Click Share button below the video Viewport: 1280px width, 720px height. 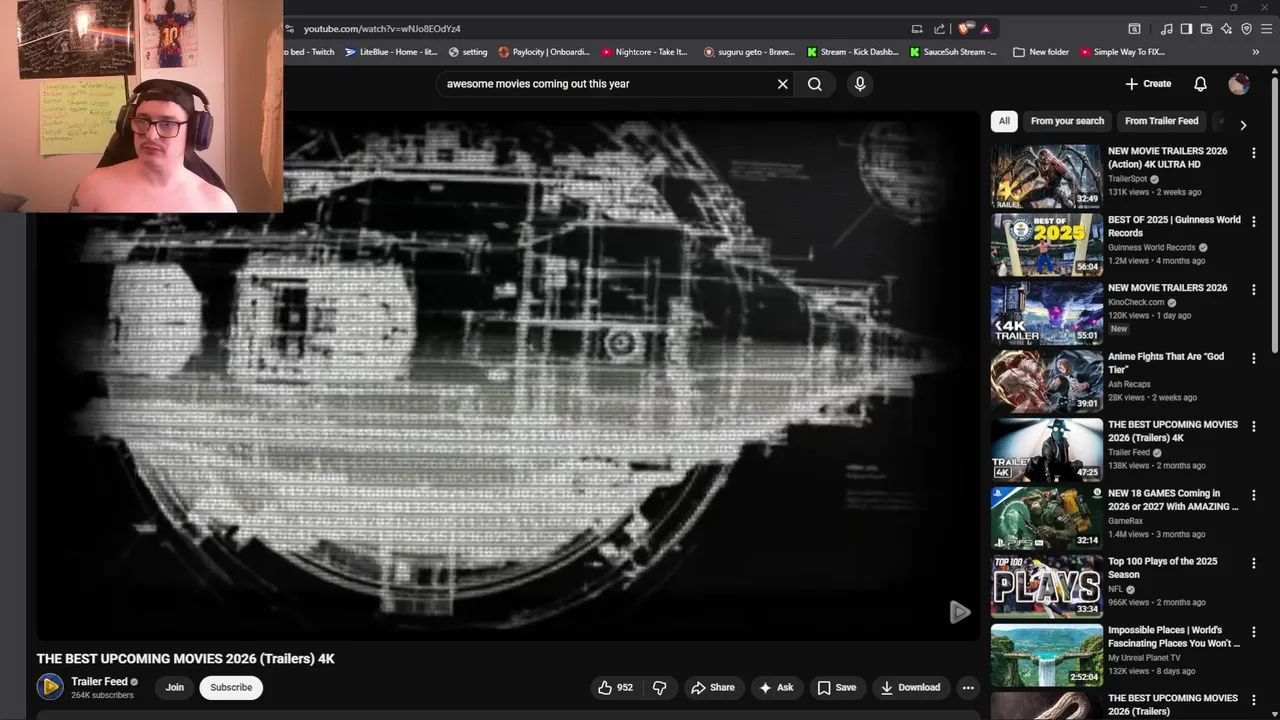coord(713,687)
